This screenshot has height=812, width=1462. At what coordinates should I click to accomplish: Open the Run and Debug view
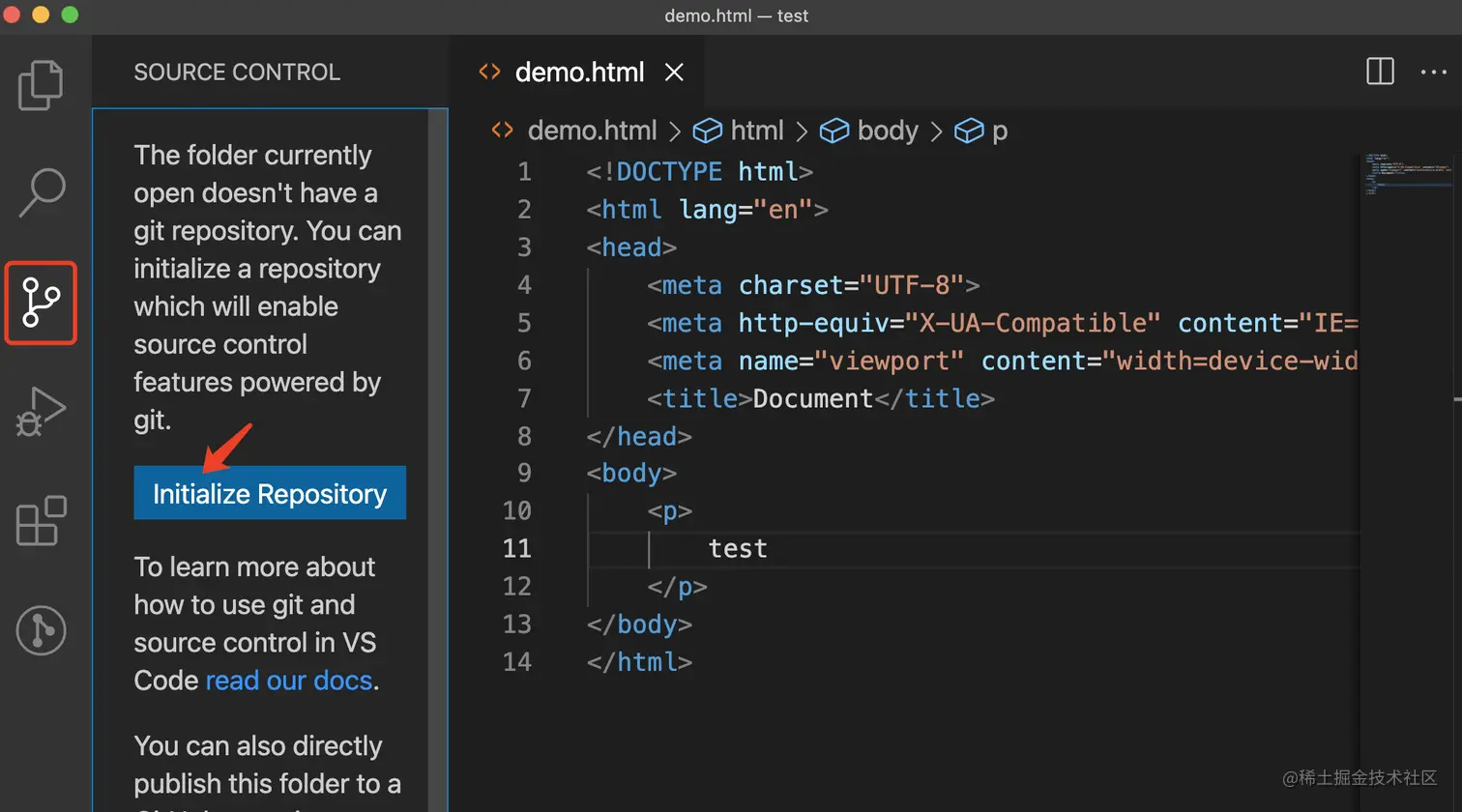(41, 412)
